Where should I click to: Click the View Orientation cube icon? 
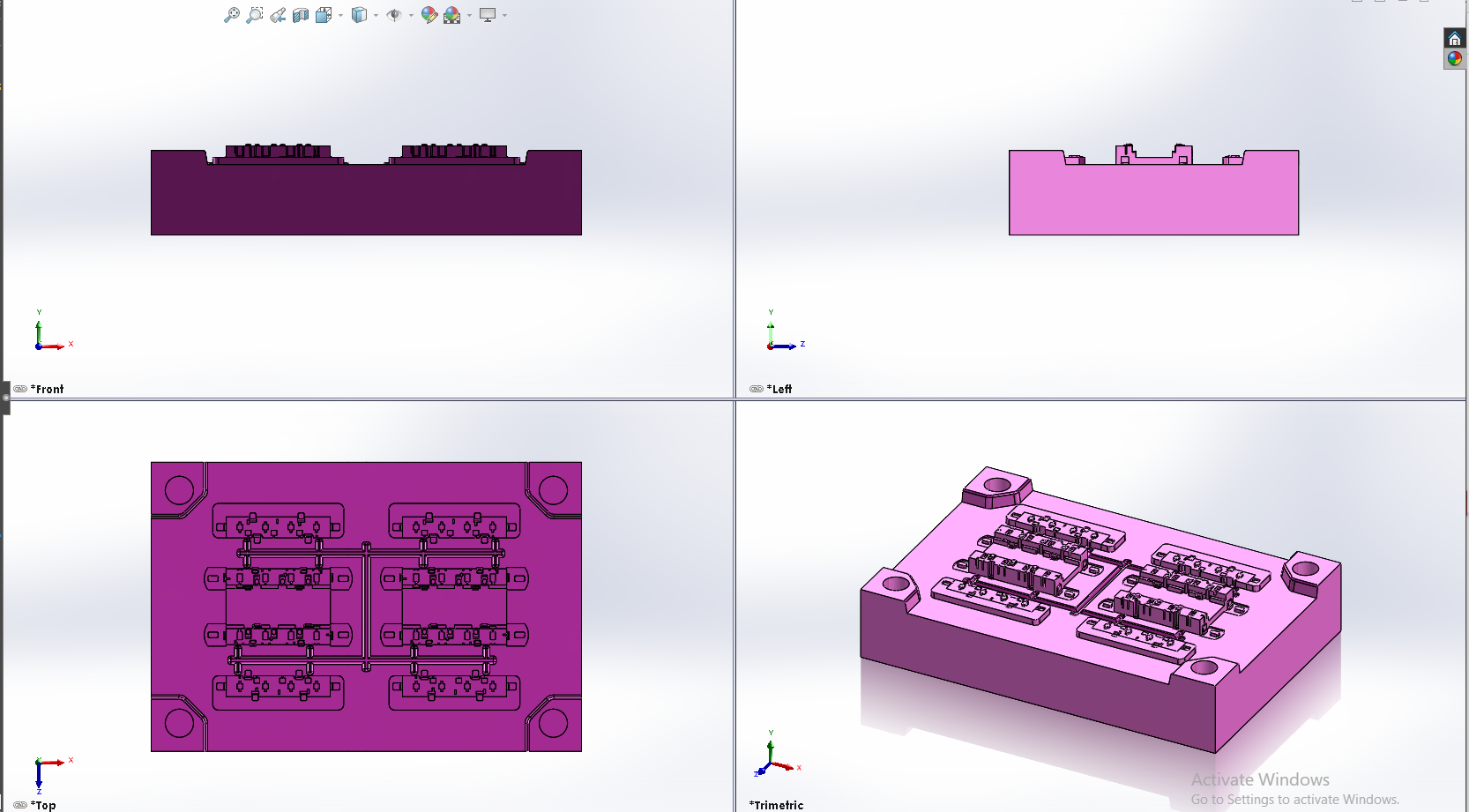(x=324, y=15)
